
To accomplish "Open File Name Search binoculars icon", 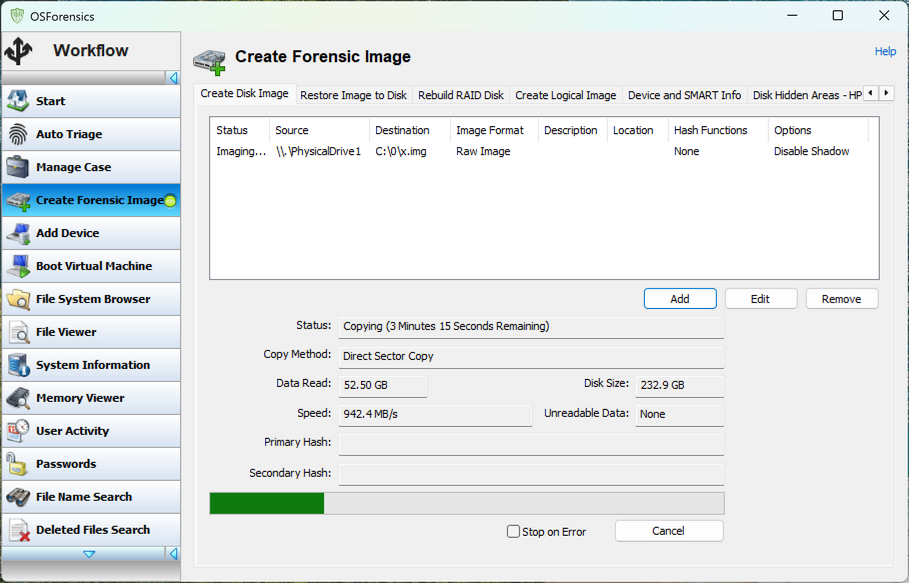I will [x=19, y=497].
